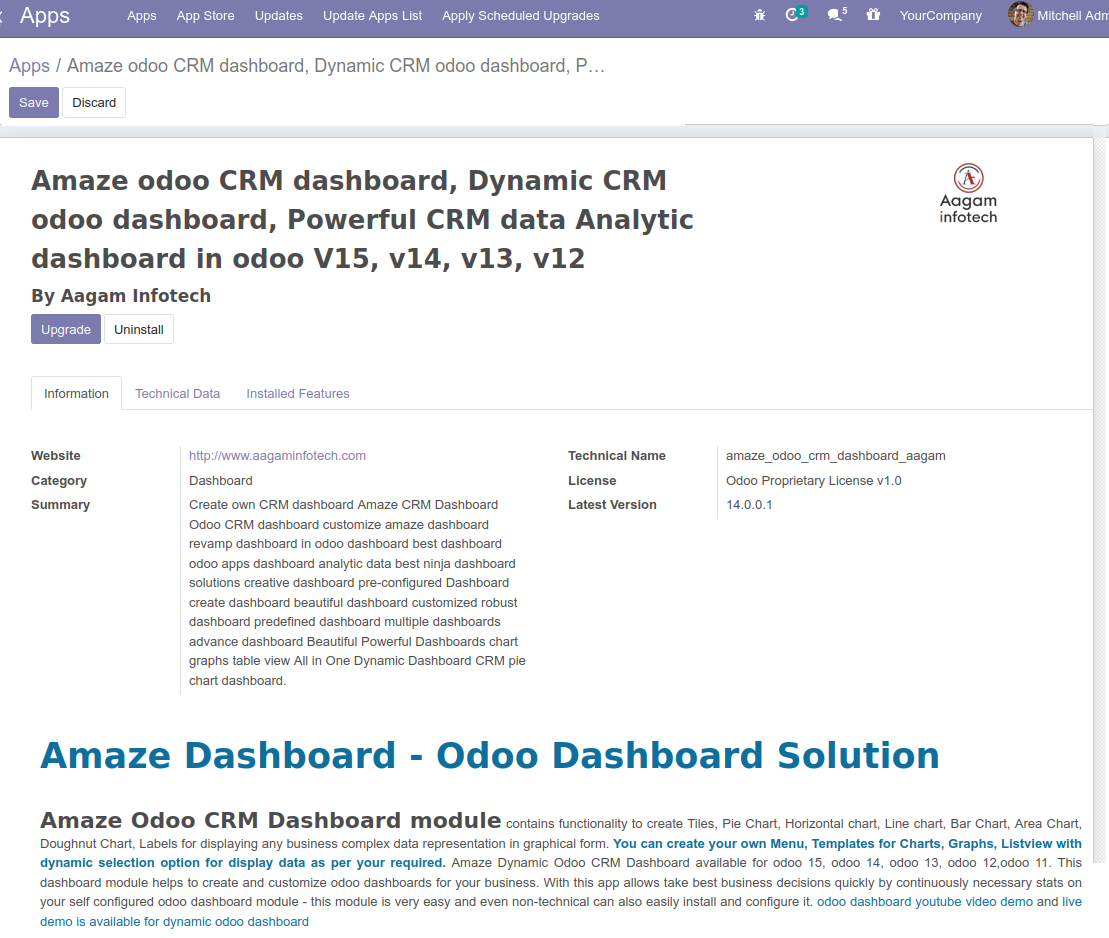Click the Website field label
The width and height of the screenshot is (1109, 938).
click(56, 456)
